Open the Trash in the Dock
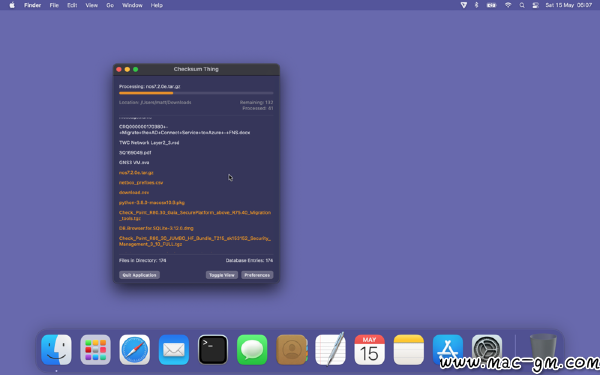The image size is (600, 375). (543, 350)
